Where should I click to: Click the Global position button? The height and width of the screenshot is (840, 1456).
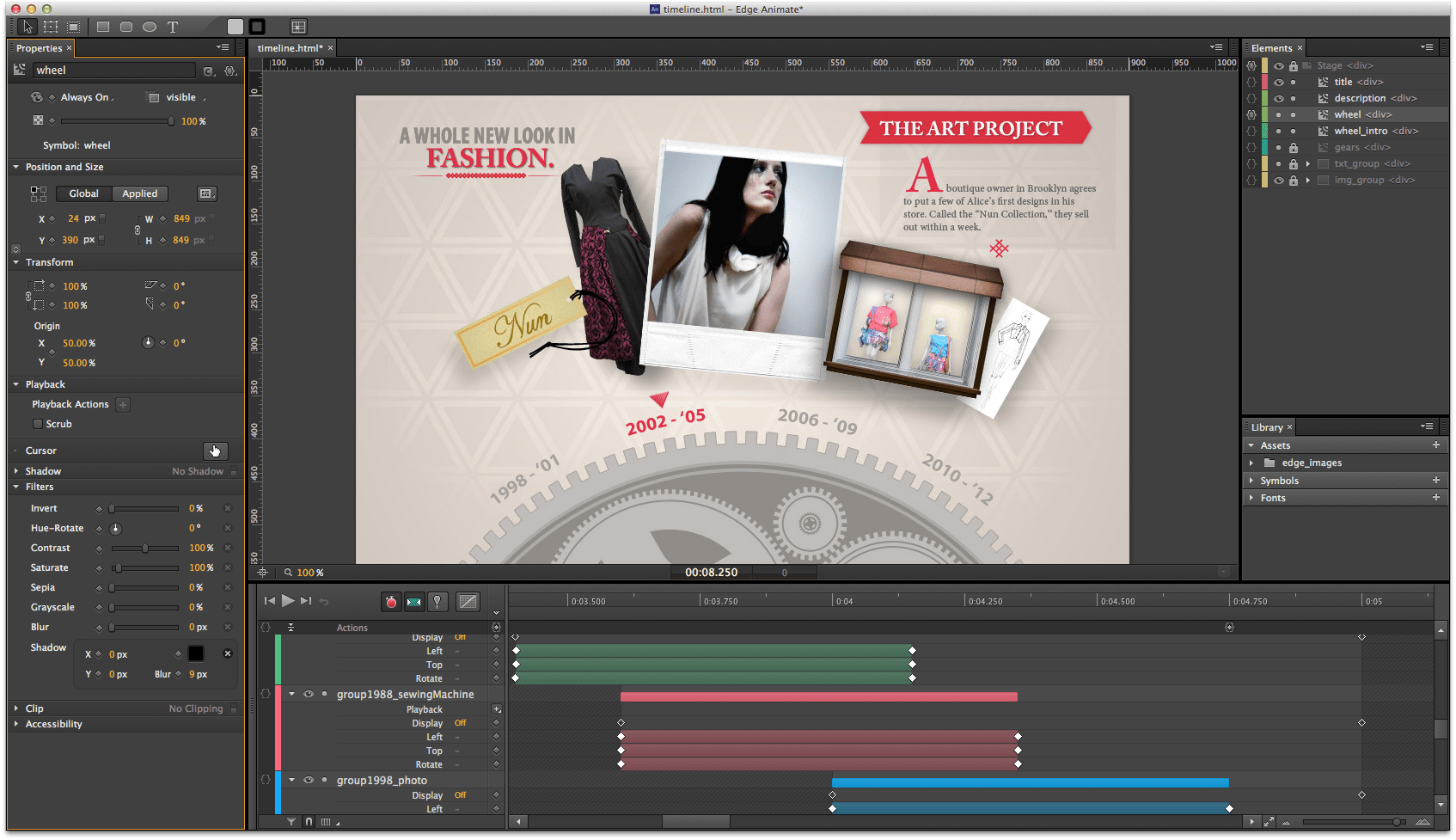(83, 193)
